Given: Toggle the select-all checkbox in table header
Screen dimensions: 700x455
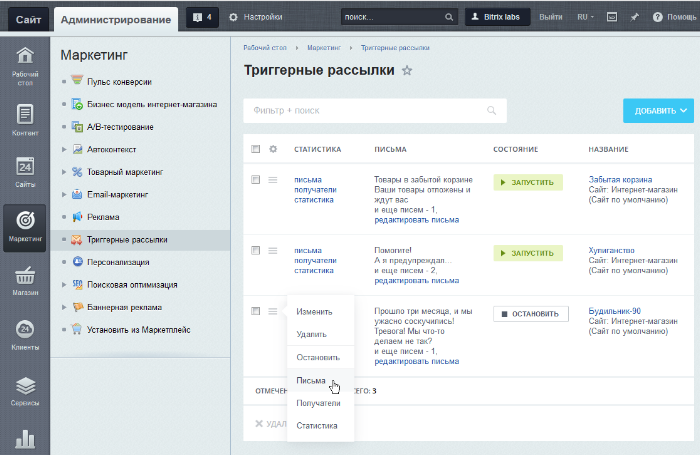Looking at the screenshot, I should 255,149.
